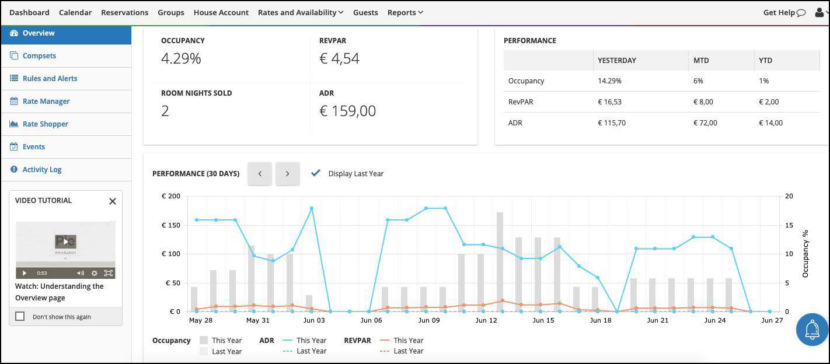
Task: Go to next 30-day performance period
Action: 287,174
